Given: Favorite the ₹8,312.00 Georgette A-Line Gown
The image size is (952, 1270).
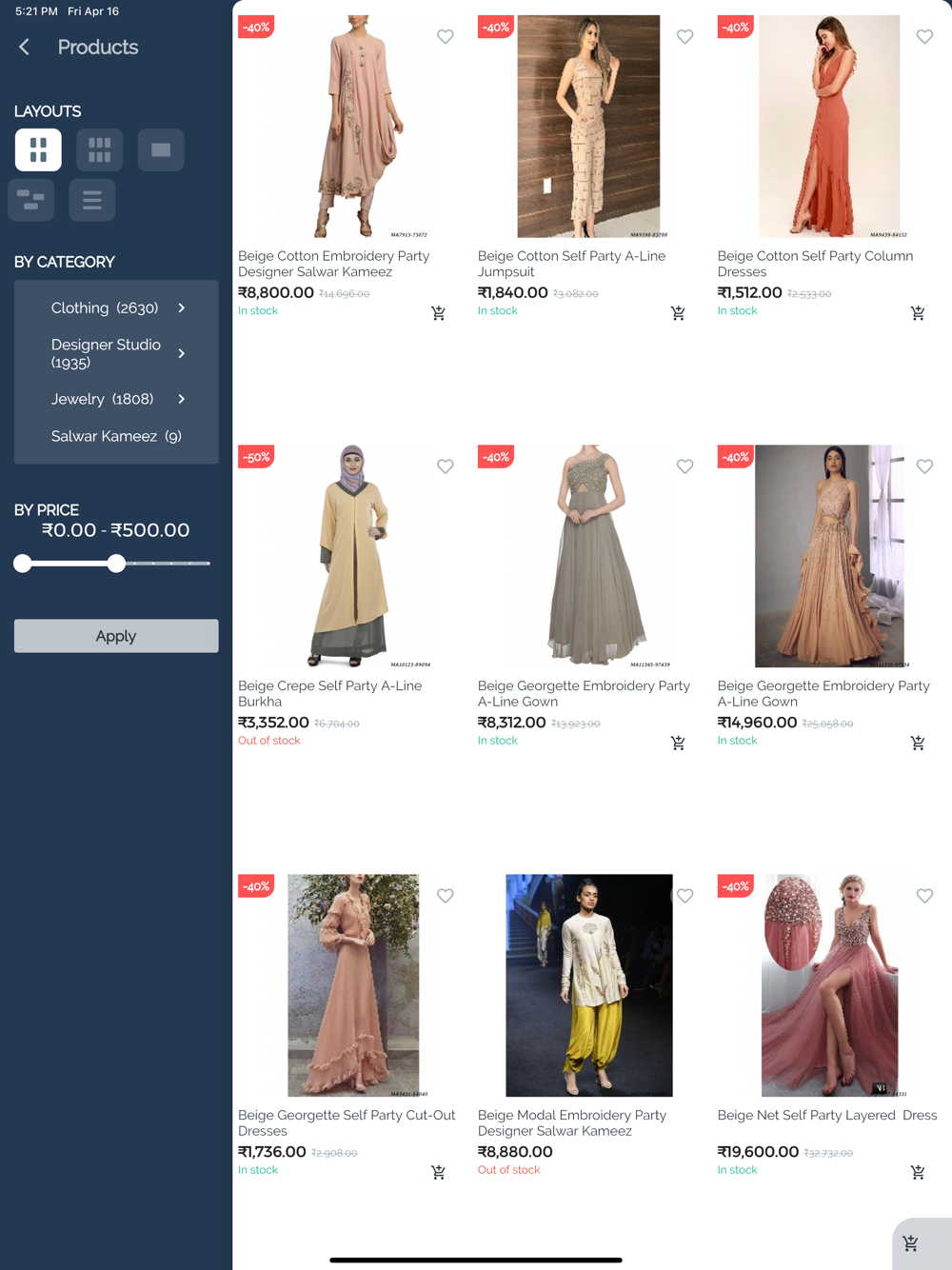Looking at the screenshot, I should [x=685, y=466].
